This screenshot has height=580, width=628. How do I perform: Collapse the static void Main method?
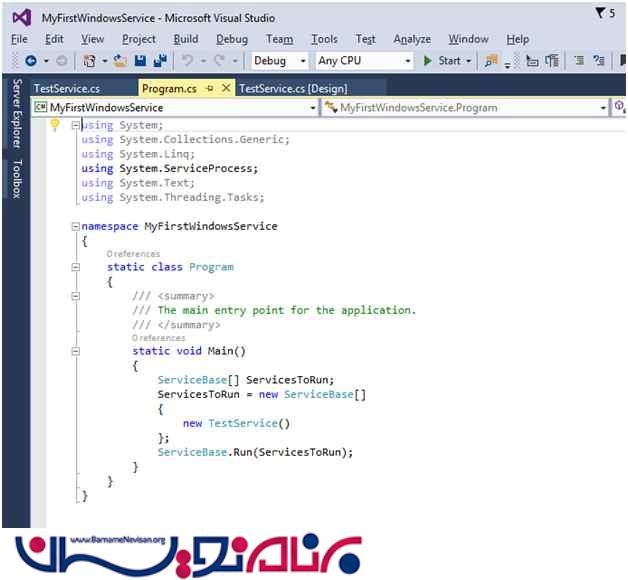(x=76, y=352)
